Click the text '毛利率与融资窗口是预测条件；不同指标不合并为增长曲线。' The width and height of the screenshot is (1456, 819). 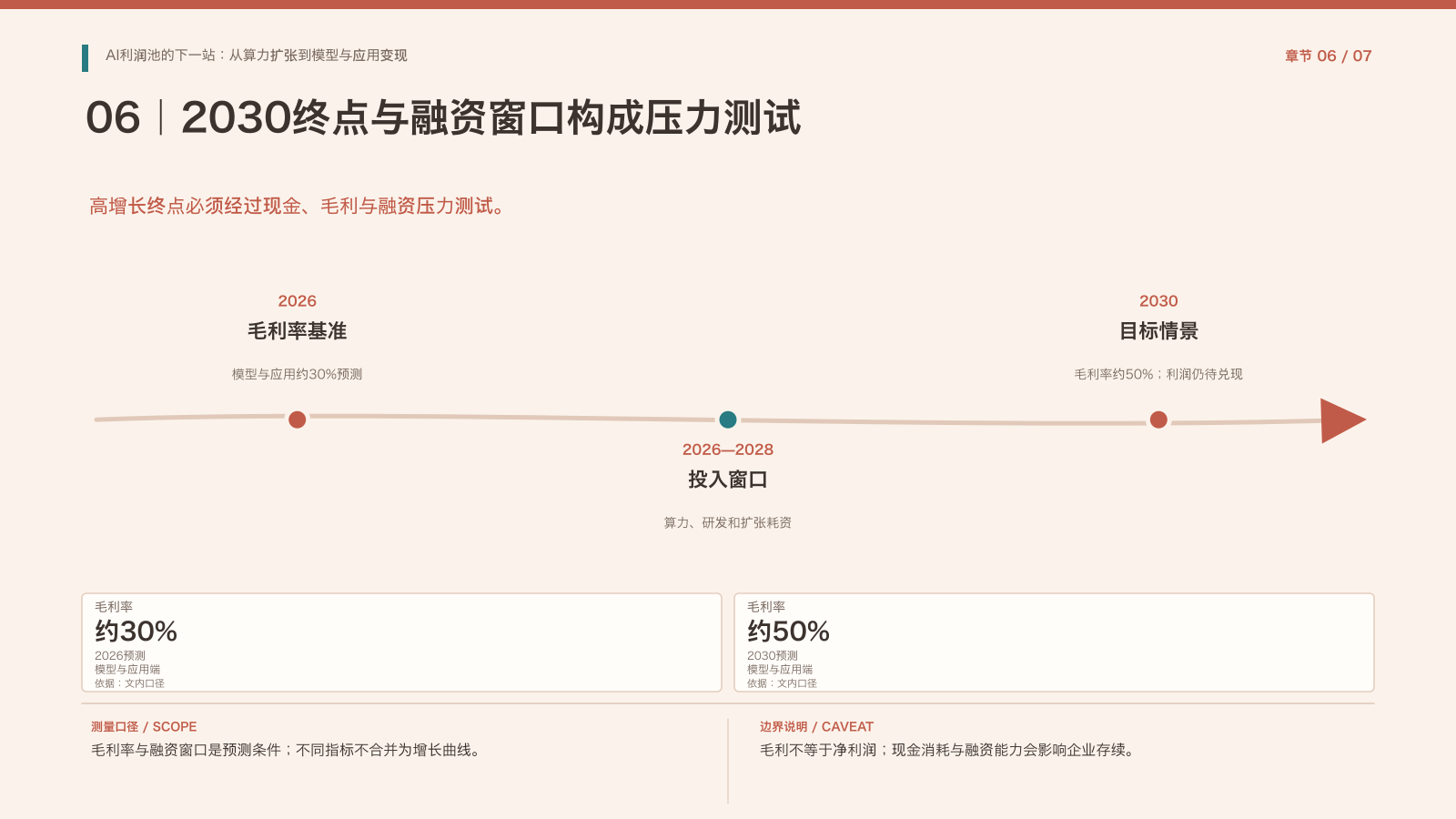288,750
